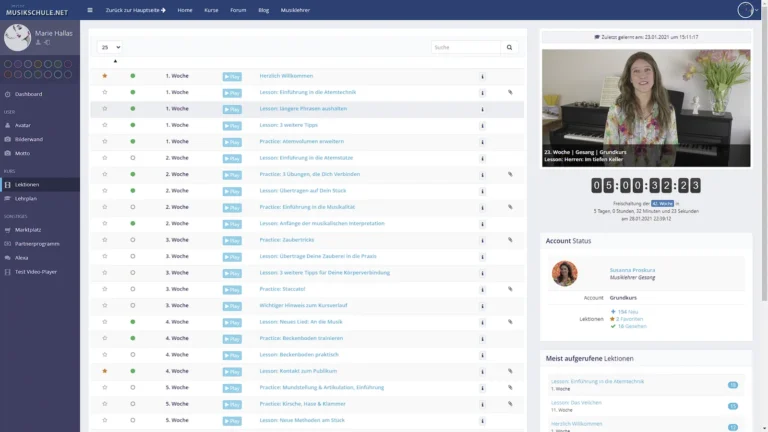Play the Herzlich Willkommen lesson
768x432 pixels.
(232, 76)
